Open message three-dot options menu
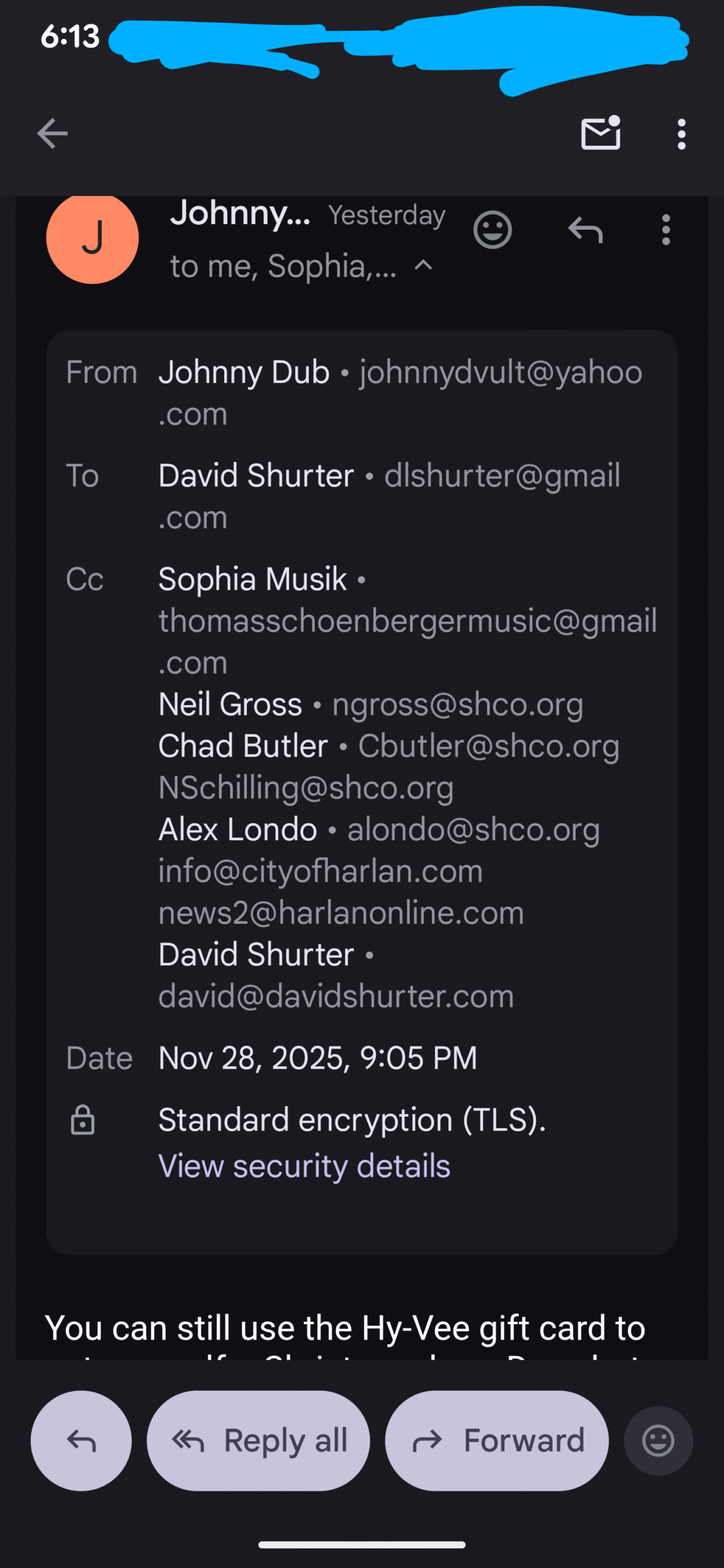The height and width of the screenshot is (1568, 724). click(666, 230)
